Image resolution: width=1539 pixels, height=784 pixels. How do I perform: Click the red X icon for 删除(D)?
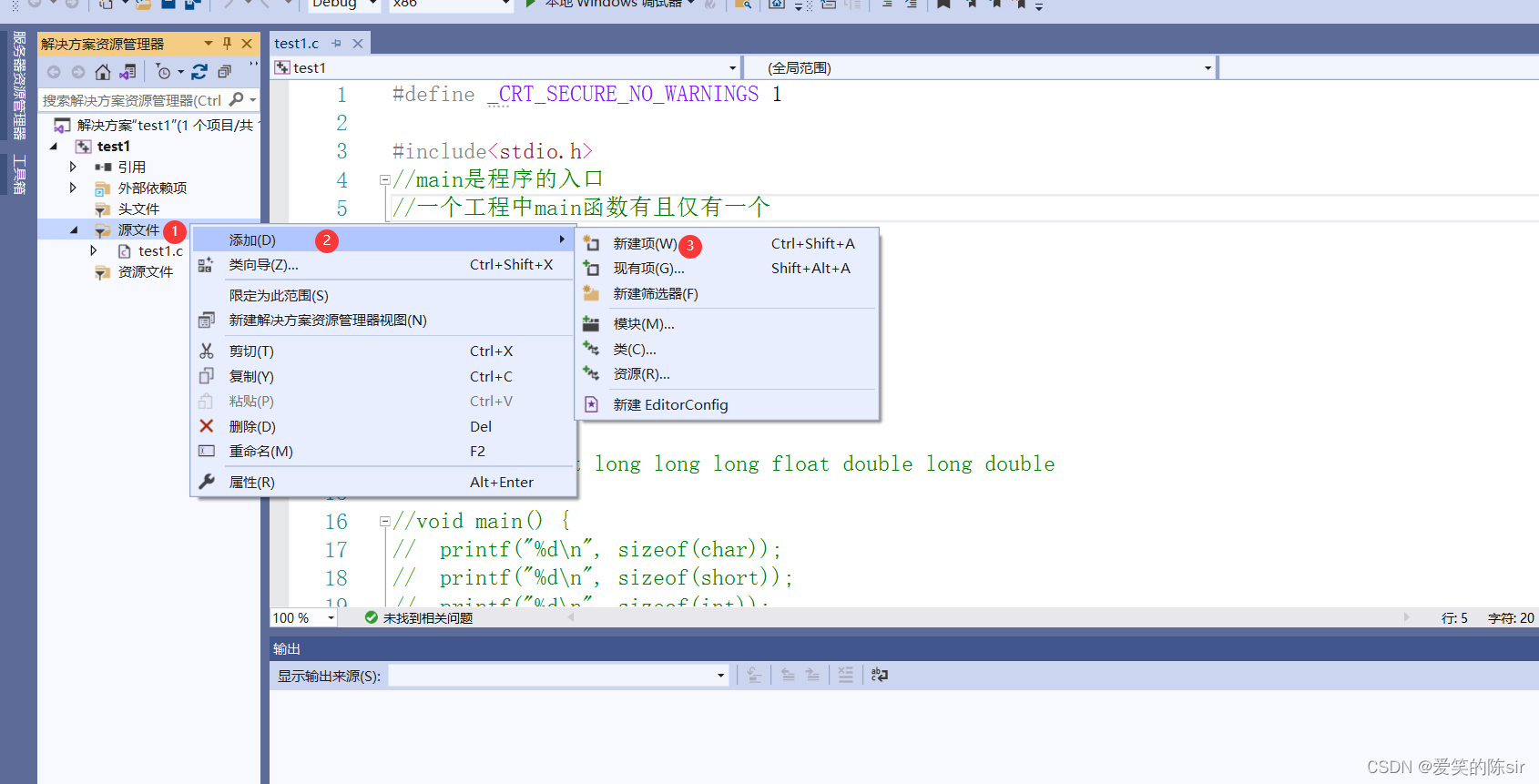207,426
